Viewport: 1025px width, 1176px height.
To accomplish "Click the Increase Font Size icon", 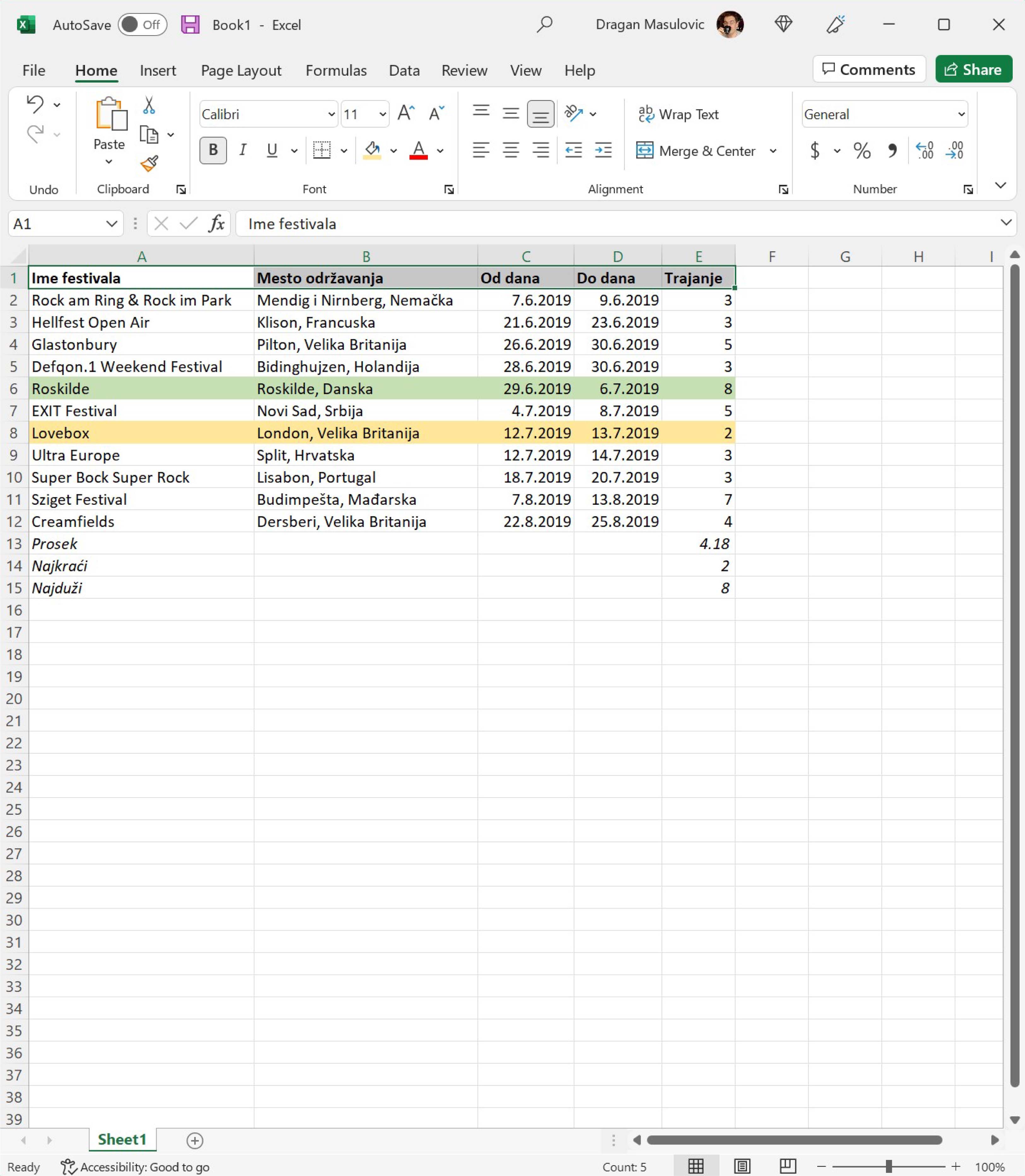I will coord(405,113).
